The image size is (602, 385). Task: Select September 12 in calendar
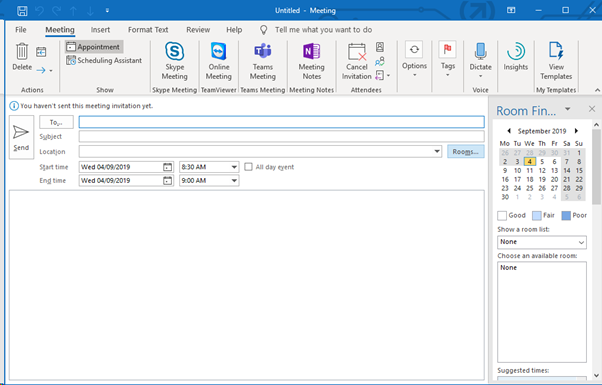pos(542,170)
